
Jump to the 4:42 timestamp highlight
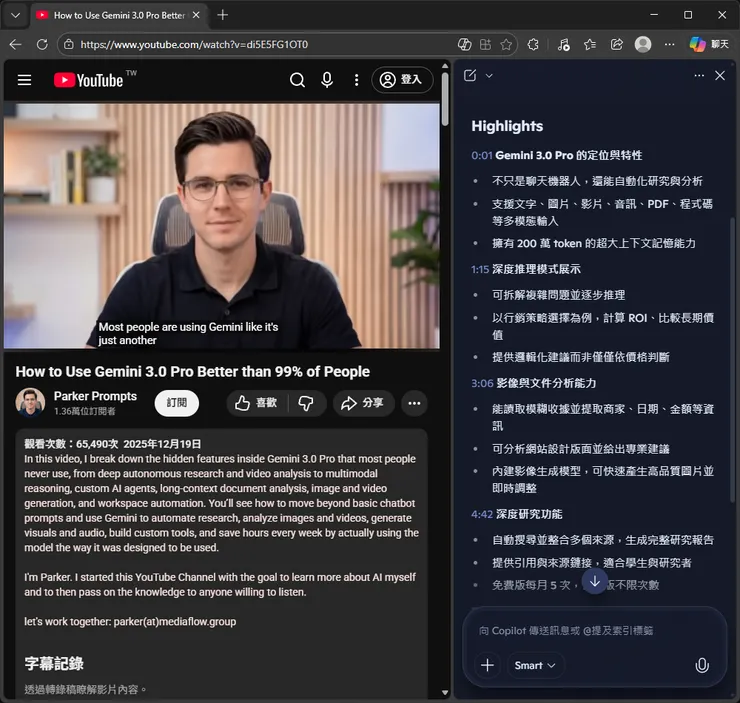[x=482, y=514]
